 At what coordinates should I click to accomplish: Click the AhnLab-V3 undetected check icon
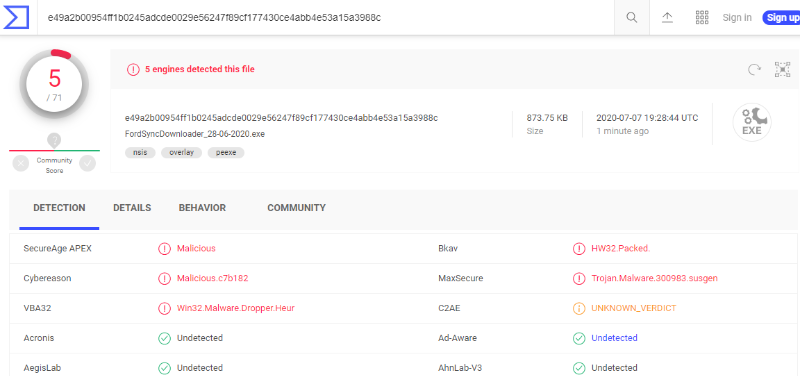(x=579, y=368)
